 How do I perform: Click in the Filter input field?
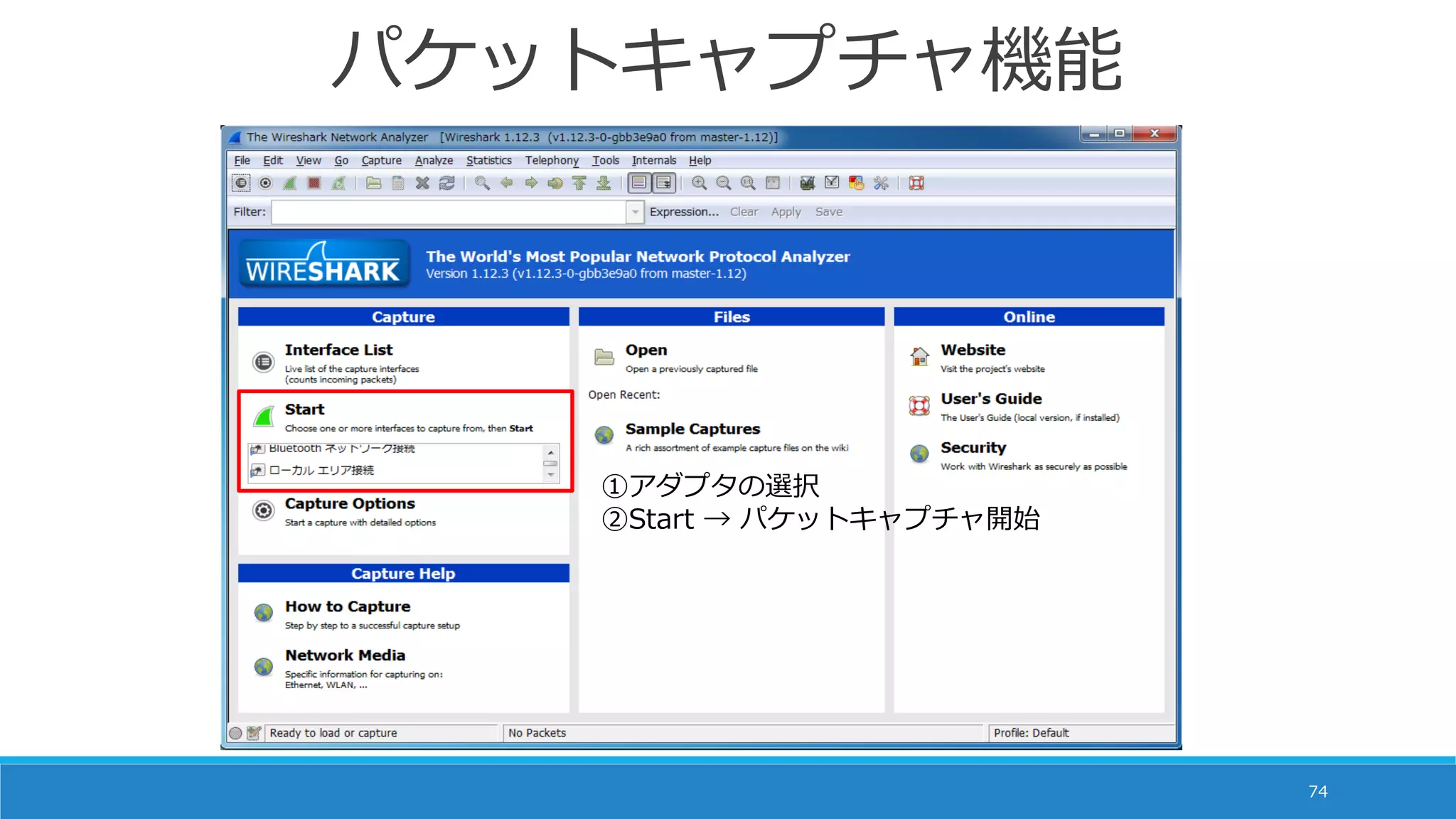[448, 212]
